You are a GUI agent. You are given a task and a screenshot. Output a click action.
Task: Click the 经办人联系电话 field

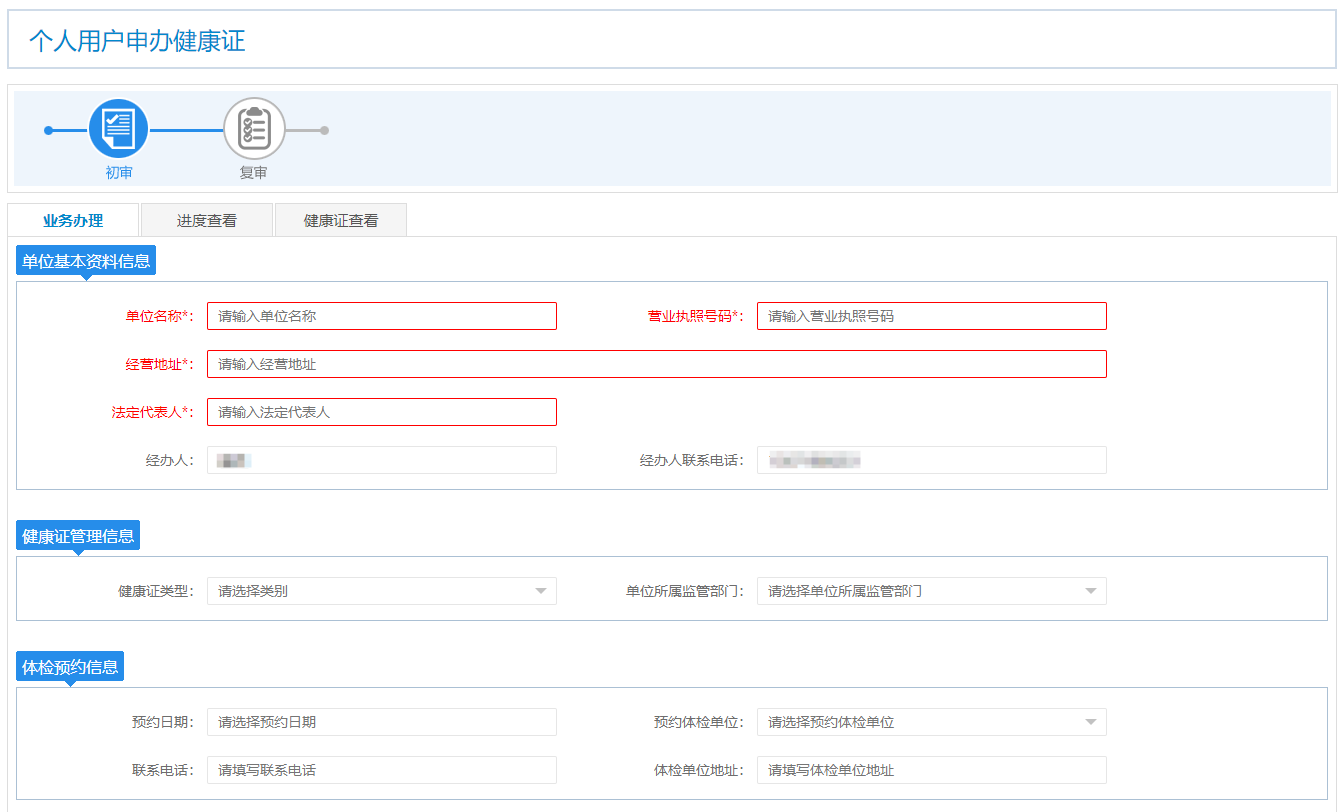pos(931,460)
